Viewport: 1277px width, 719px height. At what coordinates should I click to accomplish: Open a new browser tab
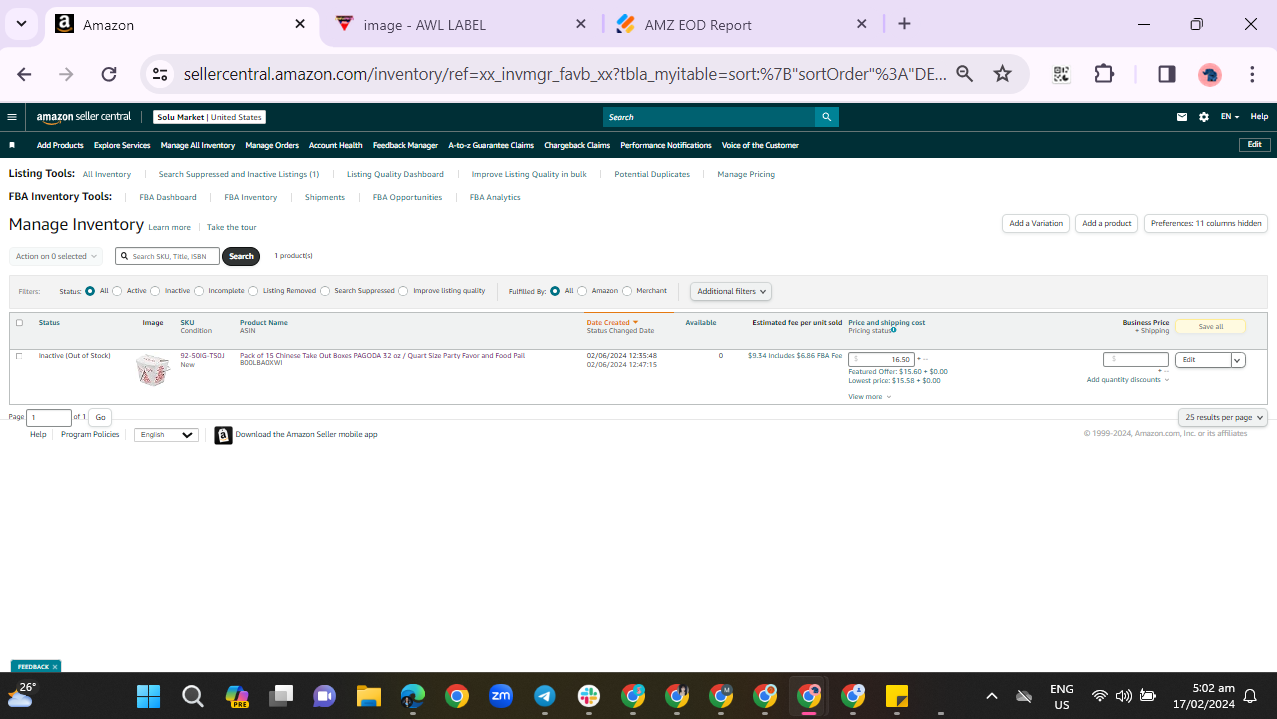click(904, 24)
